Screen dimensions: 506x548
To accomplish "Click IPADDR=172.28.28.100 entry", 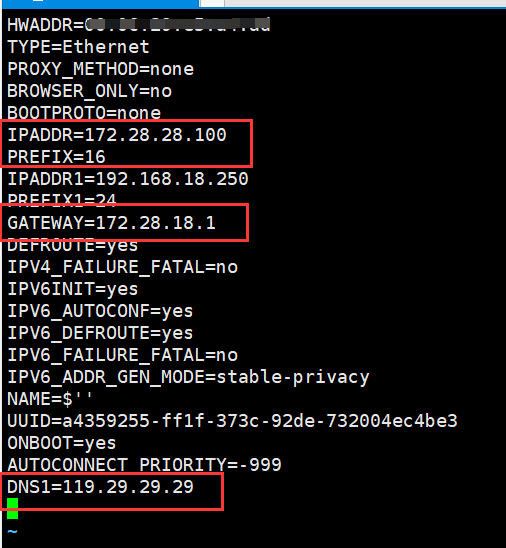I will pyautogui.click(x=117, y=135).
